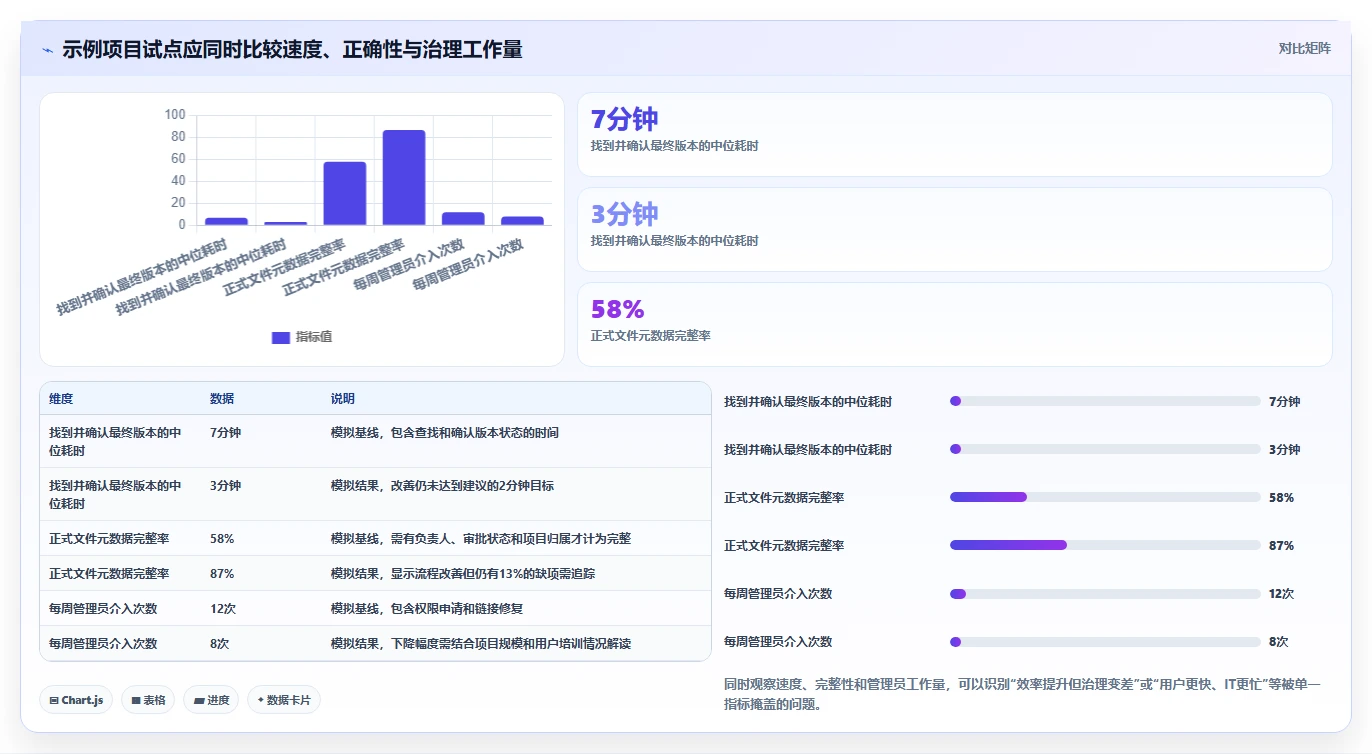Click the tallest bar in the bar chart
This screenshot has width=1372, height=754.
pyautogui.click(x=404, y=178)
